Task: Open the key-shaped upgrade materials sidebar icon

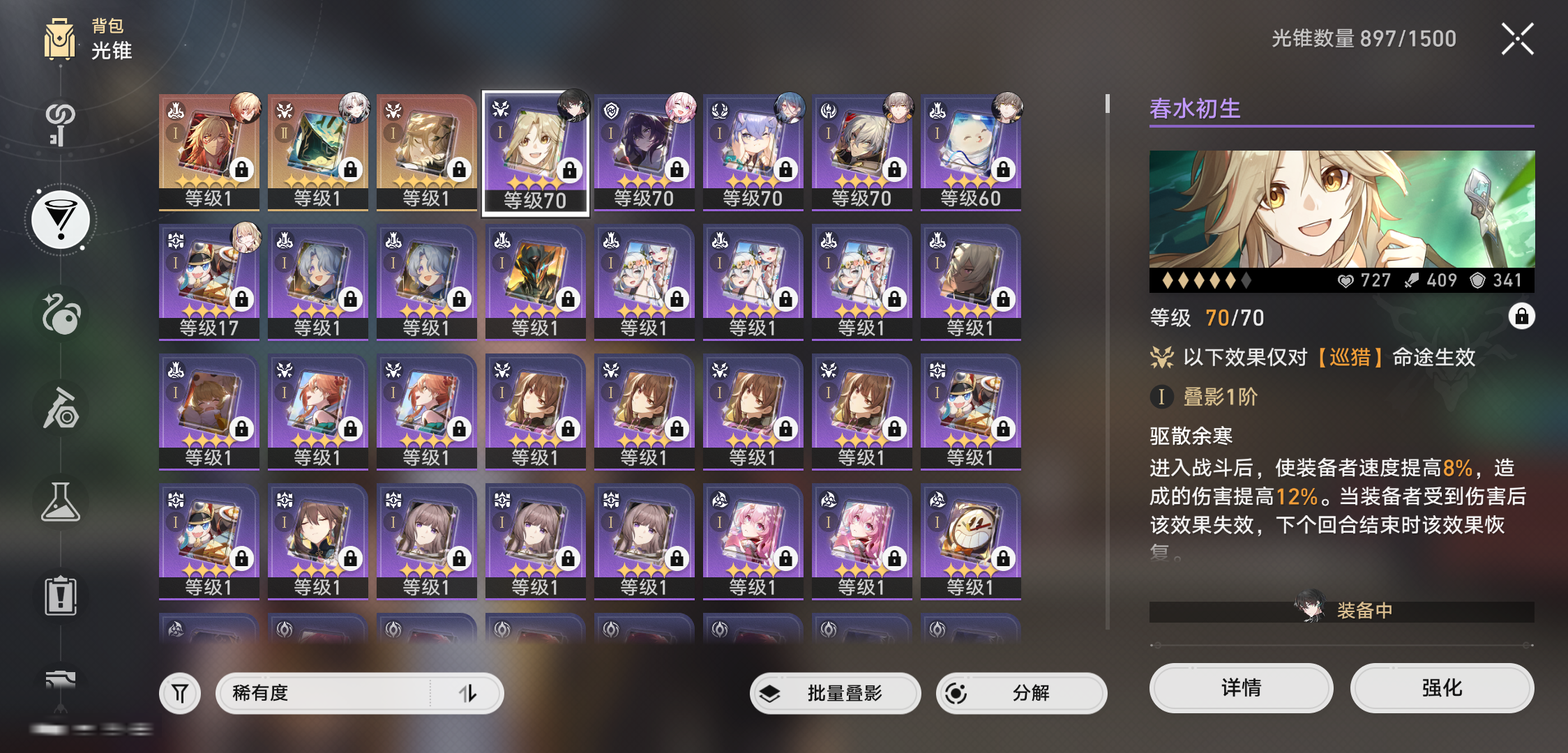Action: coord(60,125)
